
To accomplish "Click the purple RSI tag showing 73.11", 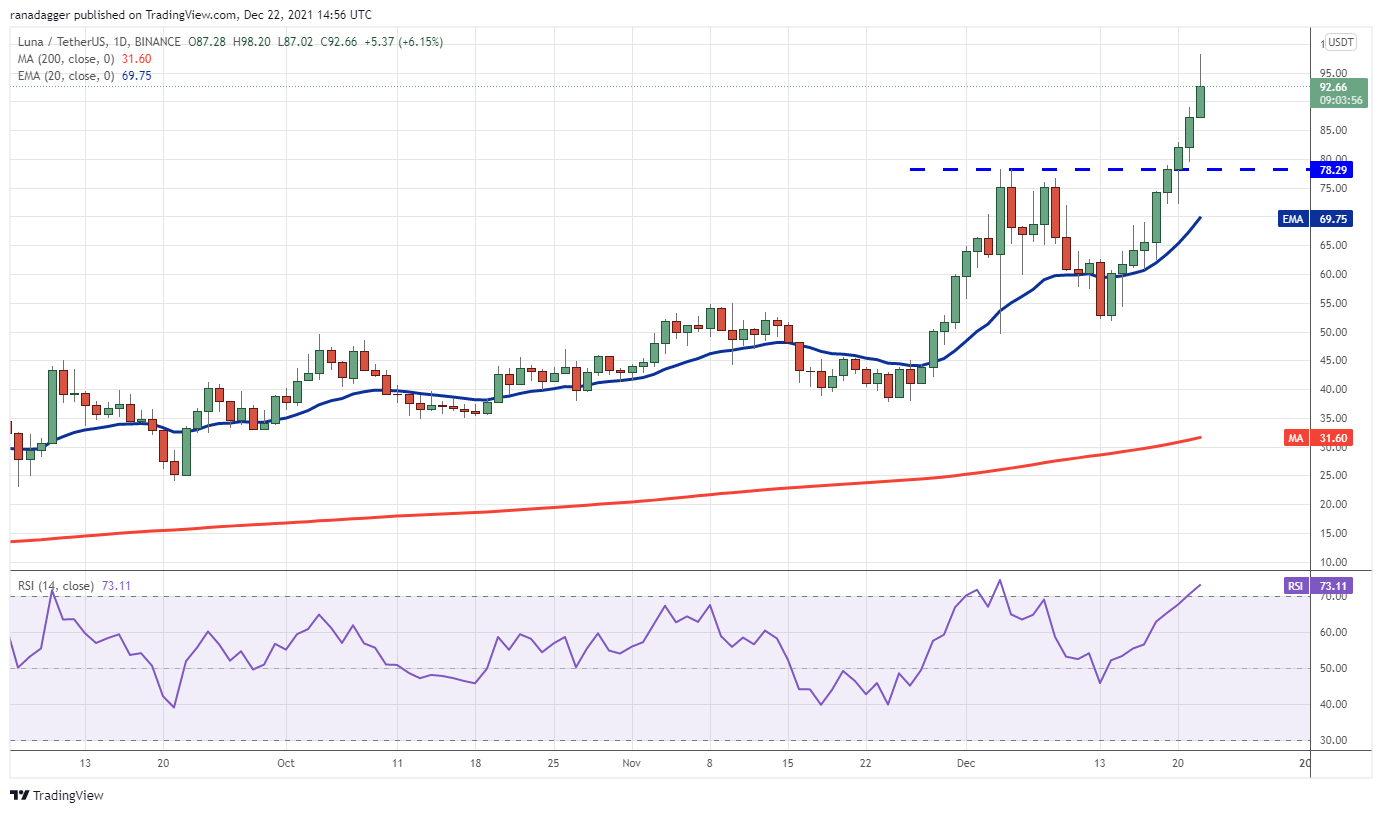I will [1295, 586].
